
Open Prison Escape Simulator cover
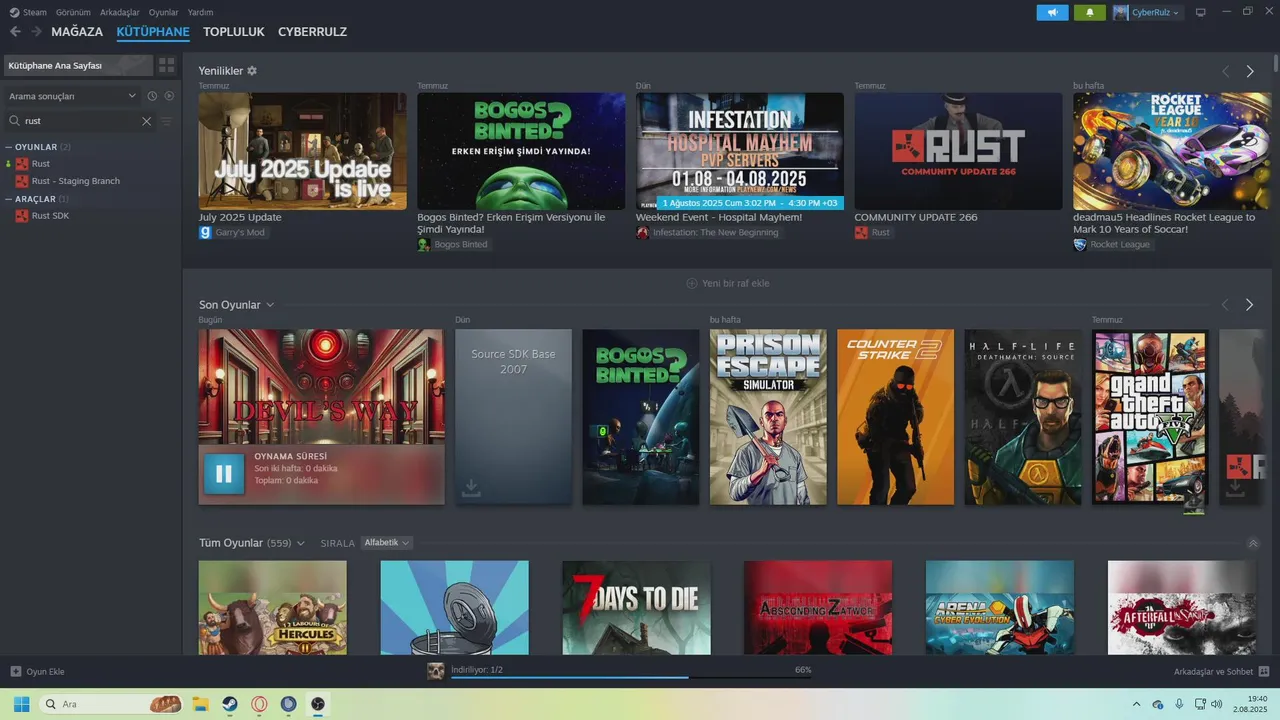point(768,417)
